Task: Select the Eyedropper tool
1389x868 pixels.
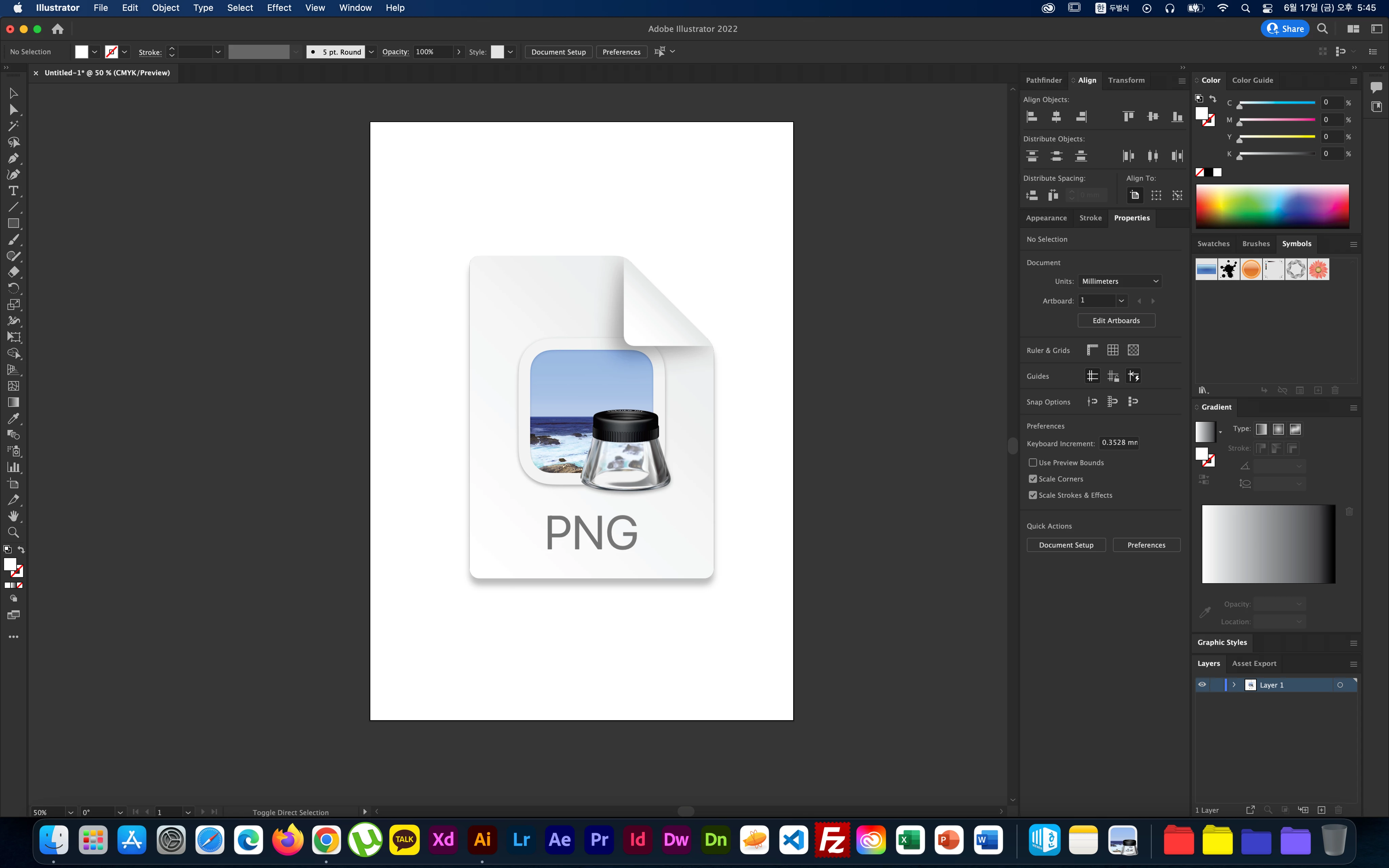Action: [x=13, y=418]
